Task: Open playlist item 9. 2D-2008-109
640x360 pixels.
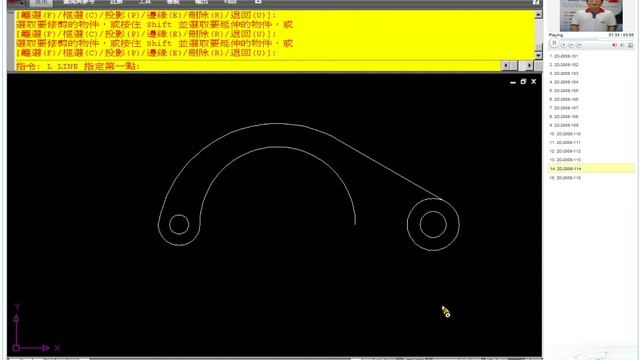Action: point(564,125)
